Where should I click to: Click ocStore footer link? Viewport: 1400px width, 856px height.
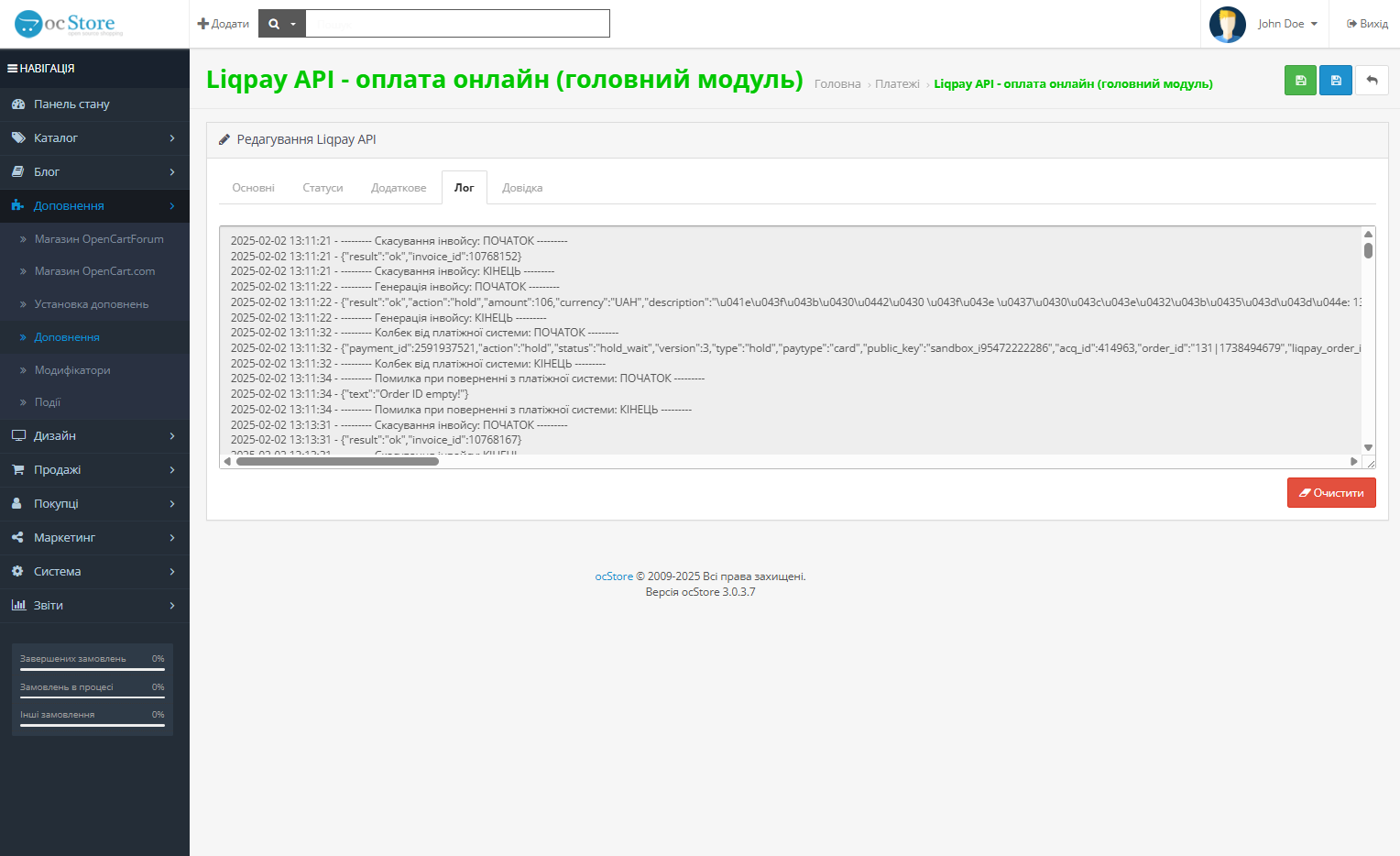click(614, 576)
